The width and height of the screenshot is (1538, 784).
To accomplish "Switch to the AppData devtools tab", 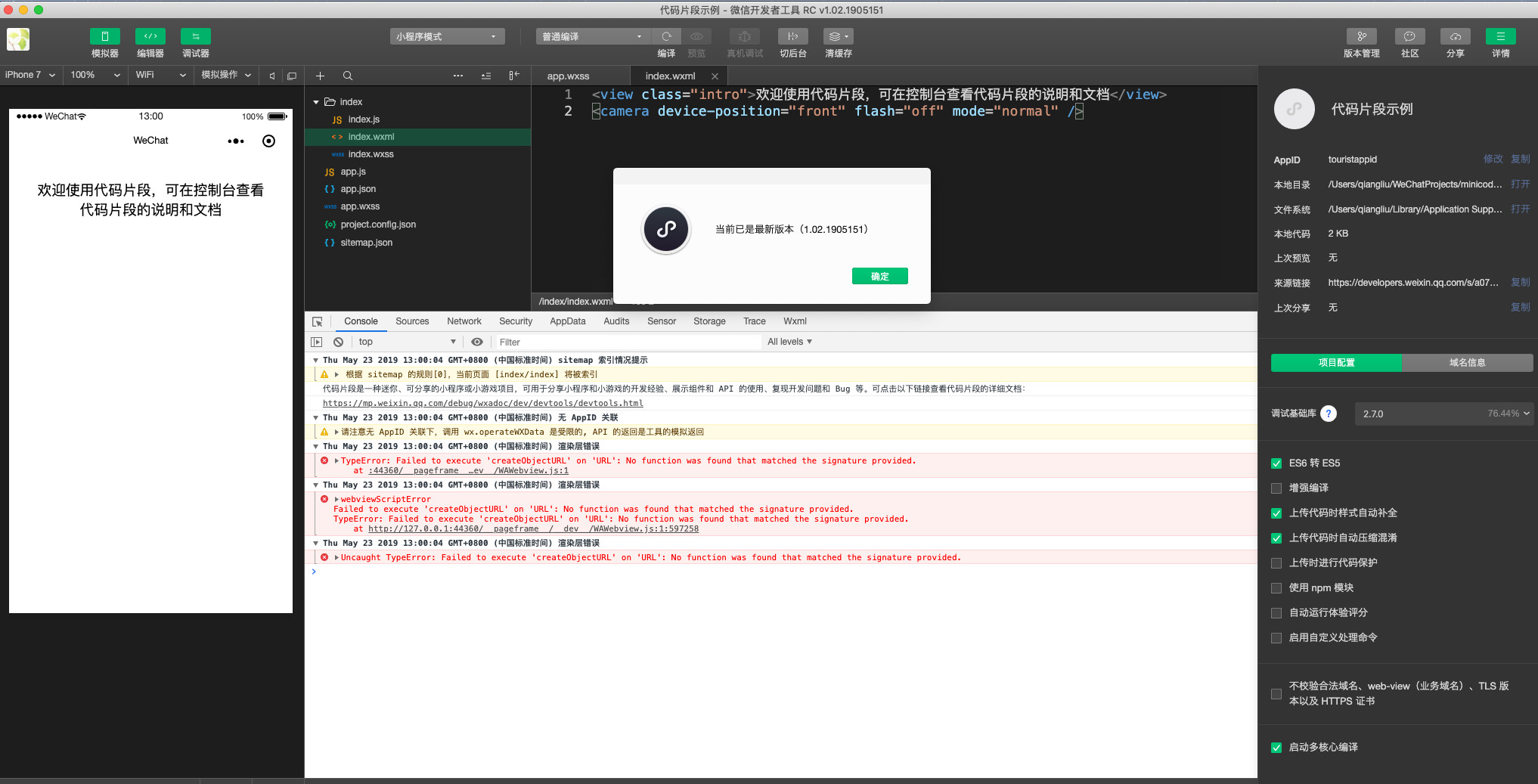I will point(568,321).
